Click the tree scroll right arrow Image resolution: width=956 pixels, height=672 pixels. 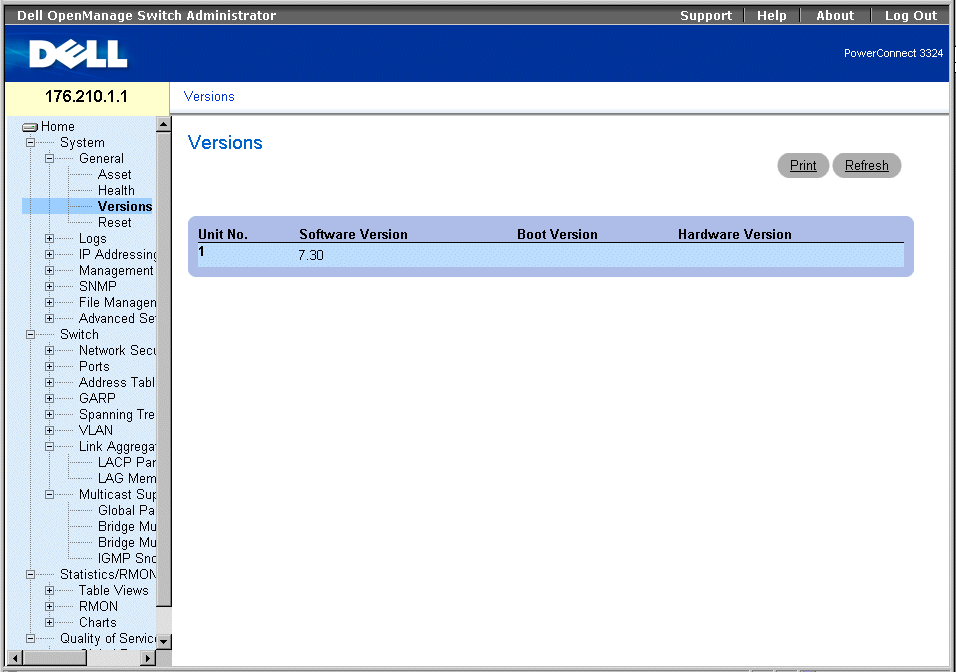coord(148,658)
